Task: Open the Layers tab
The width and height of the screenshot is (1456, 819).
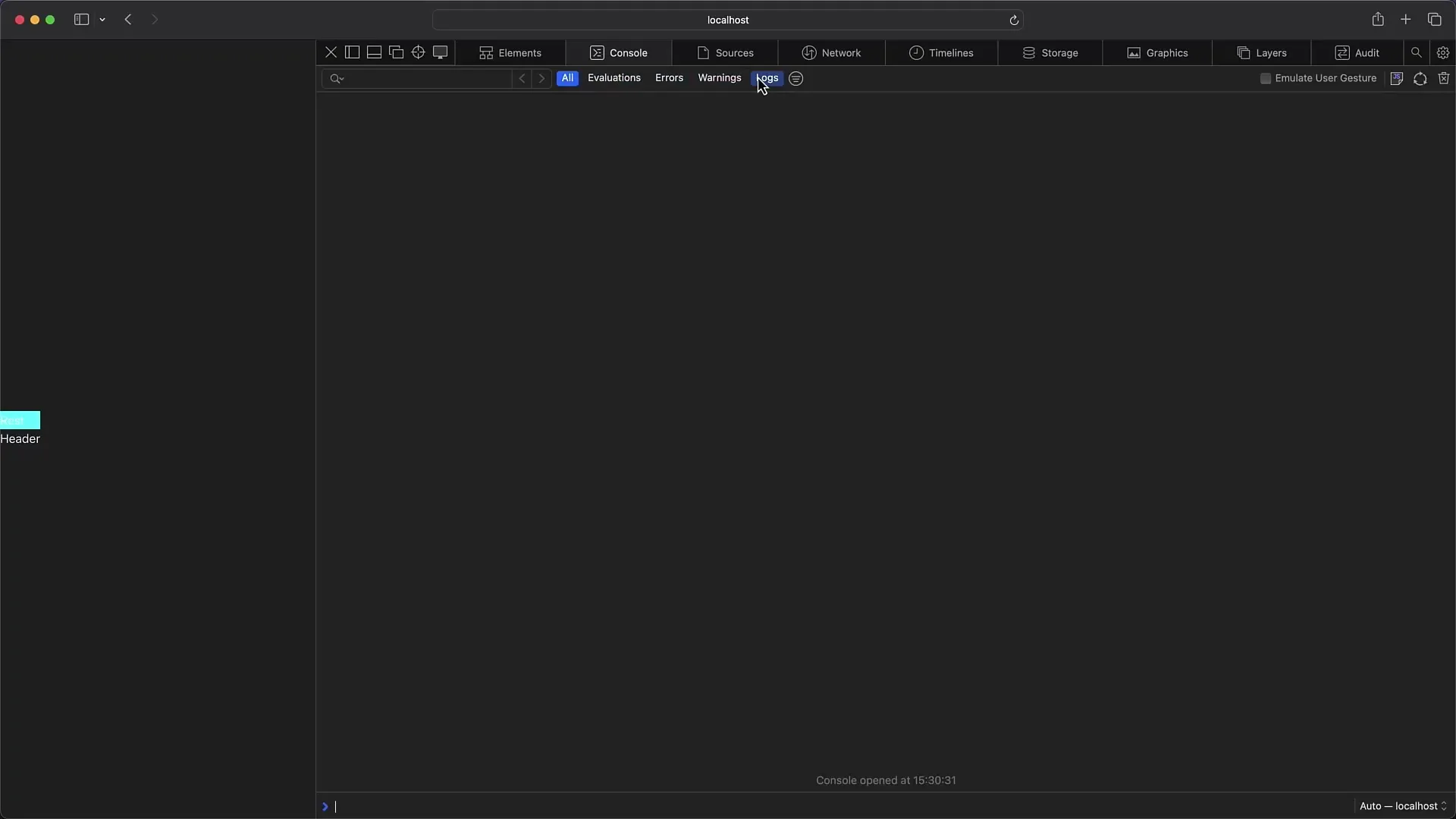Action: click(x=1262, y=52)
